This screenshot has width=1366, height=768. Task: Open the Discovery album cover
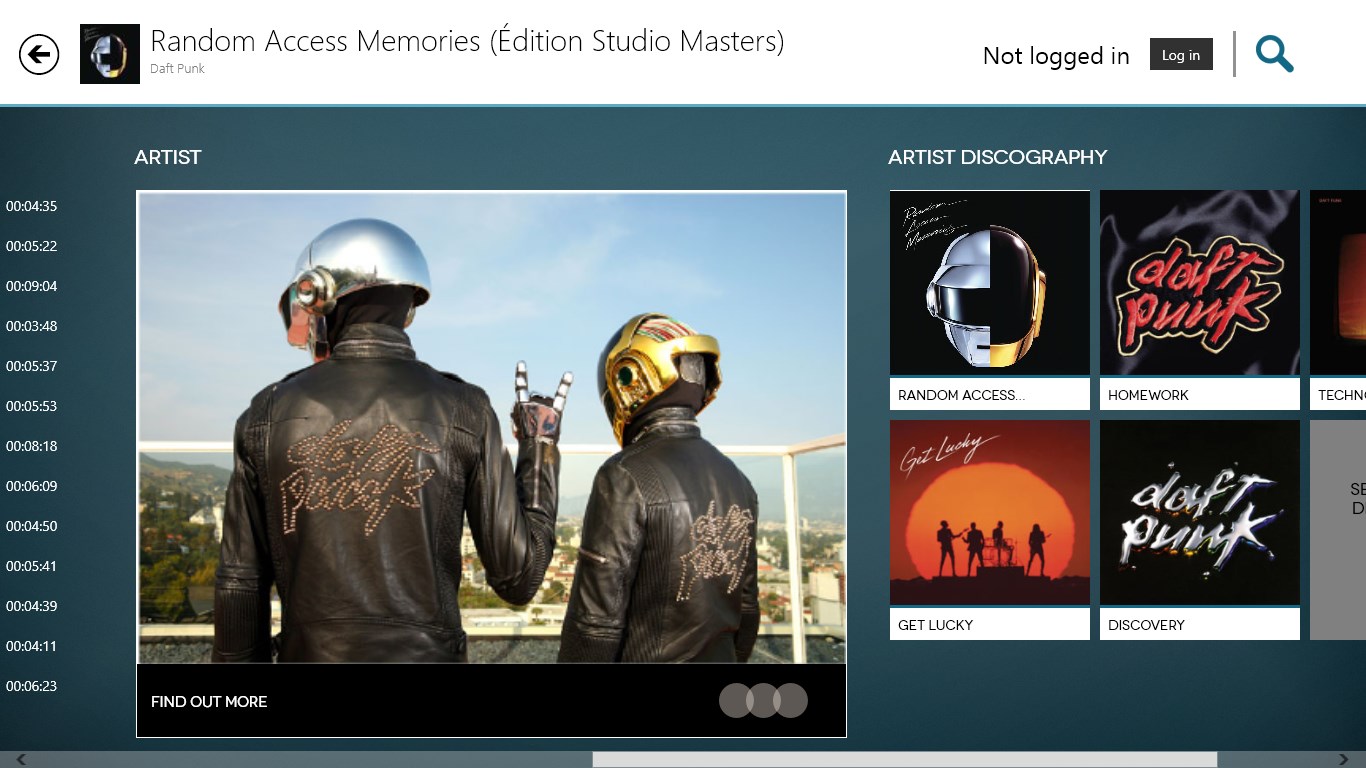[x=1200, y=512]
